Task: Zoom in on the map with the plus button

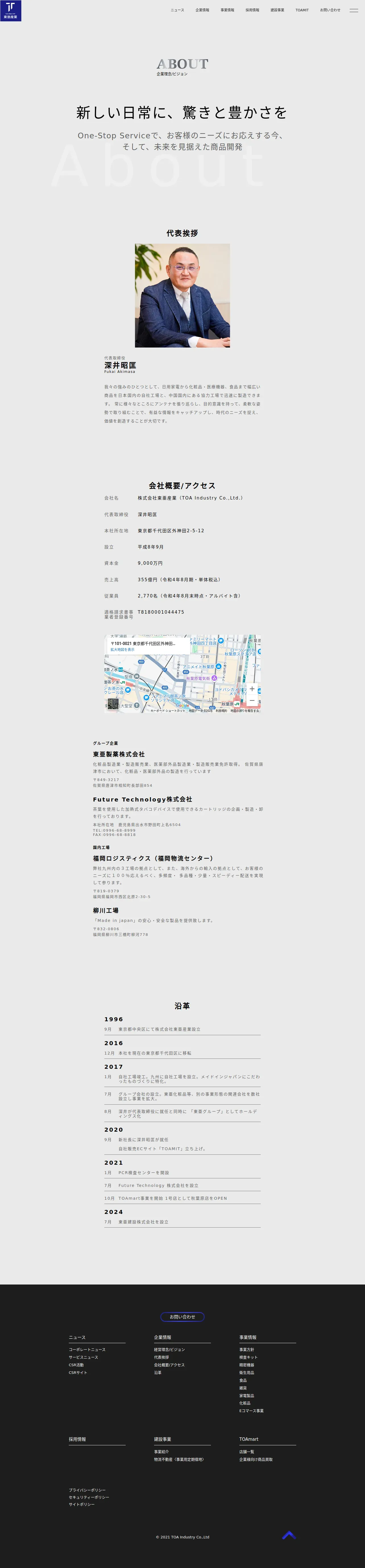Action: [252, 689]
